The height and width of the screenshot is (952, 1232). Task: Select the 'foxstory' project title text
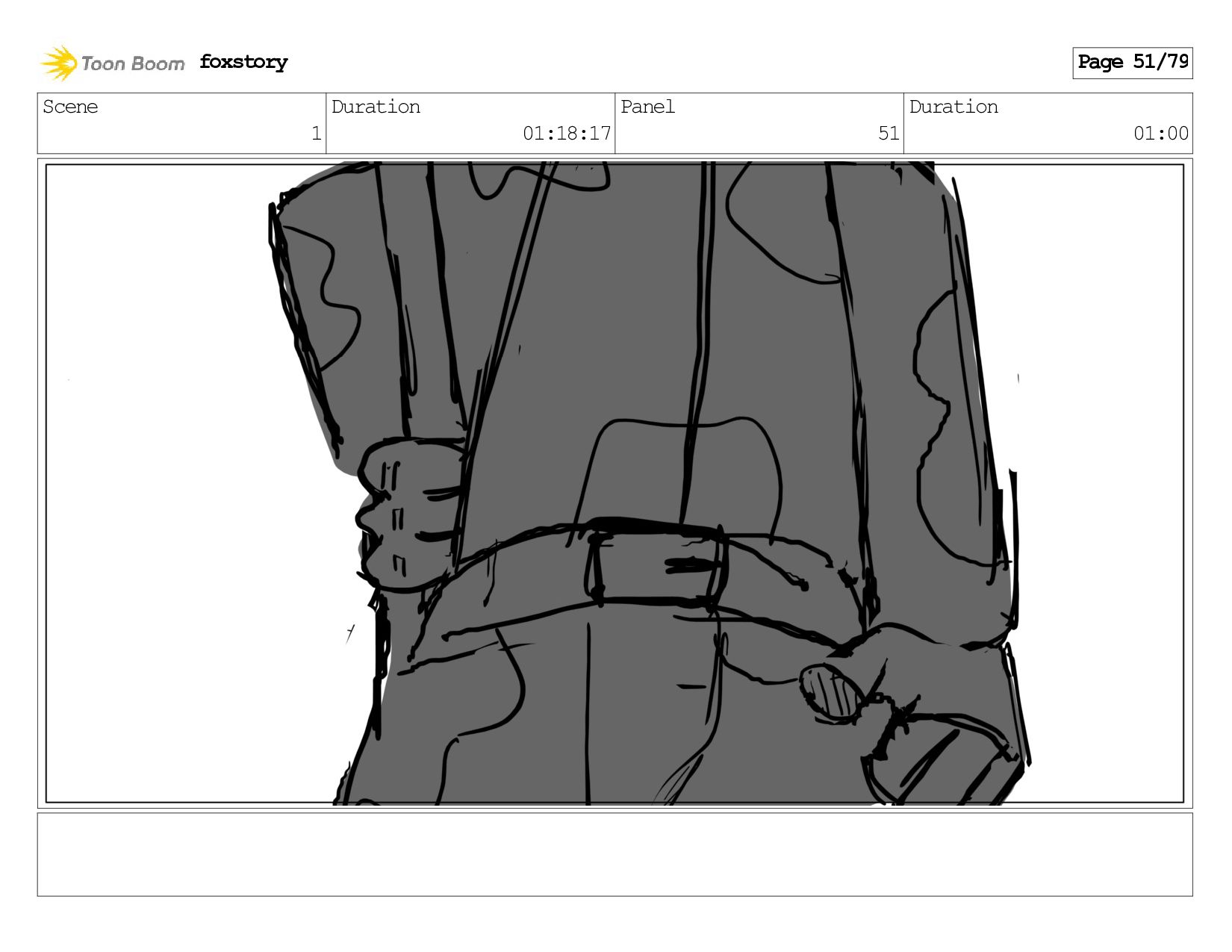coord(243,62)
